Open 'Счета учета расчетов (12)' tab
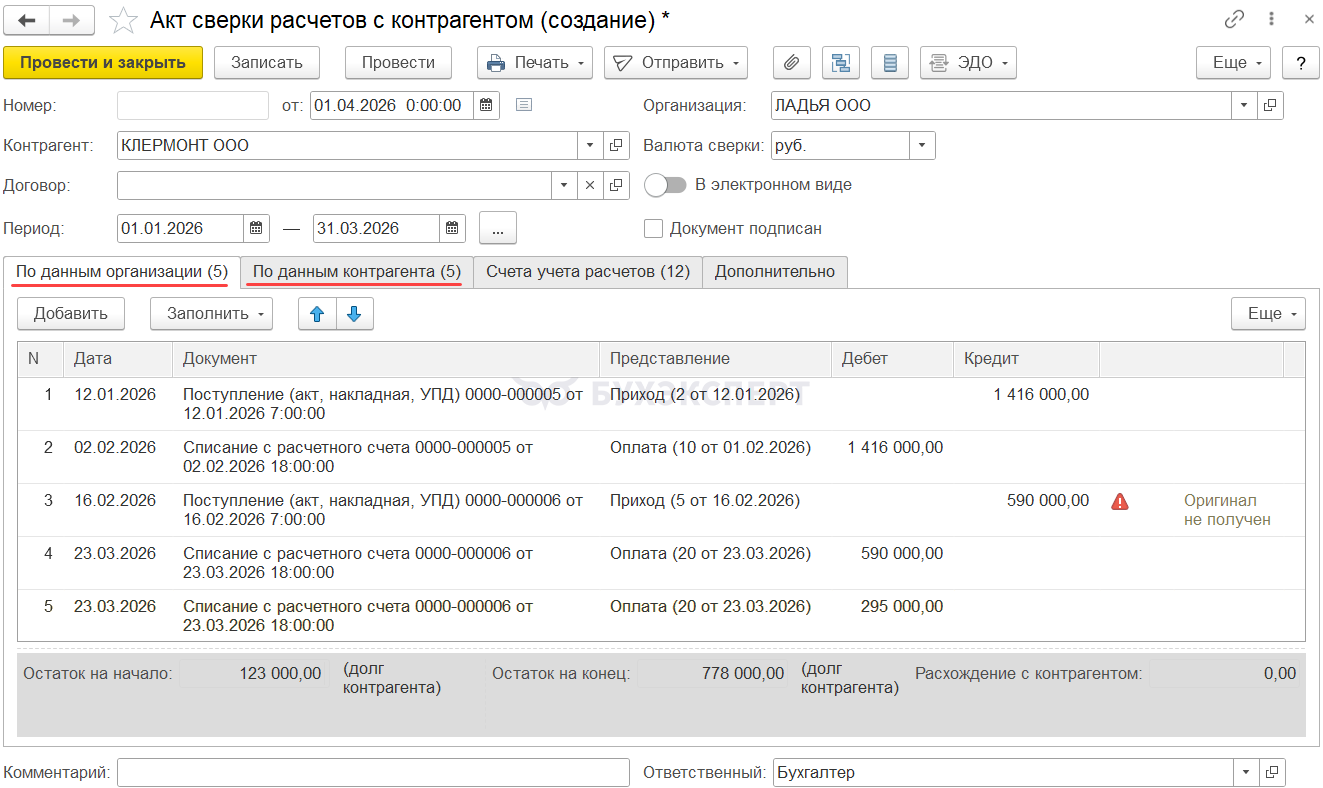Screen dimensions: 1323x788 (x=587, y=272)
